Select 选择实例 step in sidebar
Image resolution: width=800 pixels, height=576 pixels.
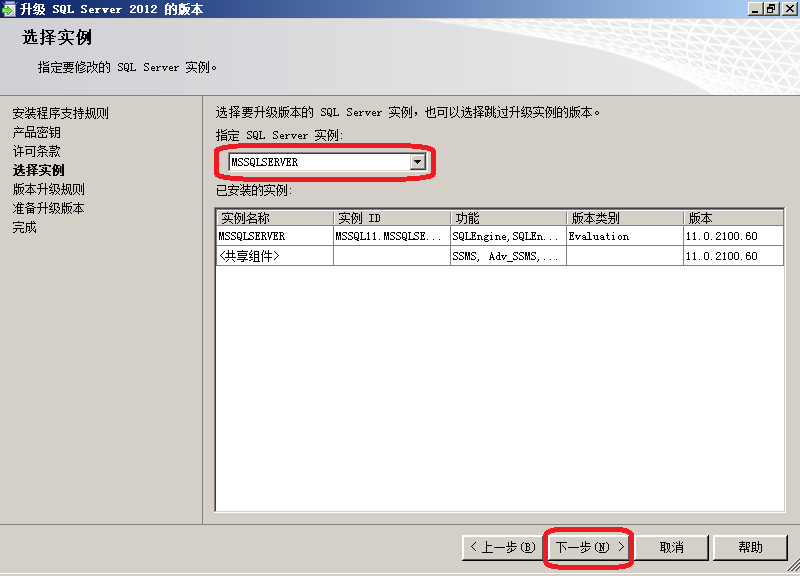click(x=38, y=170)
